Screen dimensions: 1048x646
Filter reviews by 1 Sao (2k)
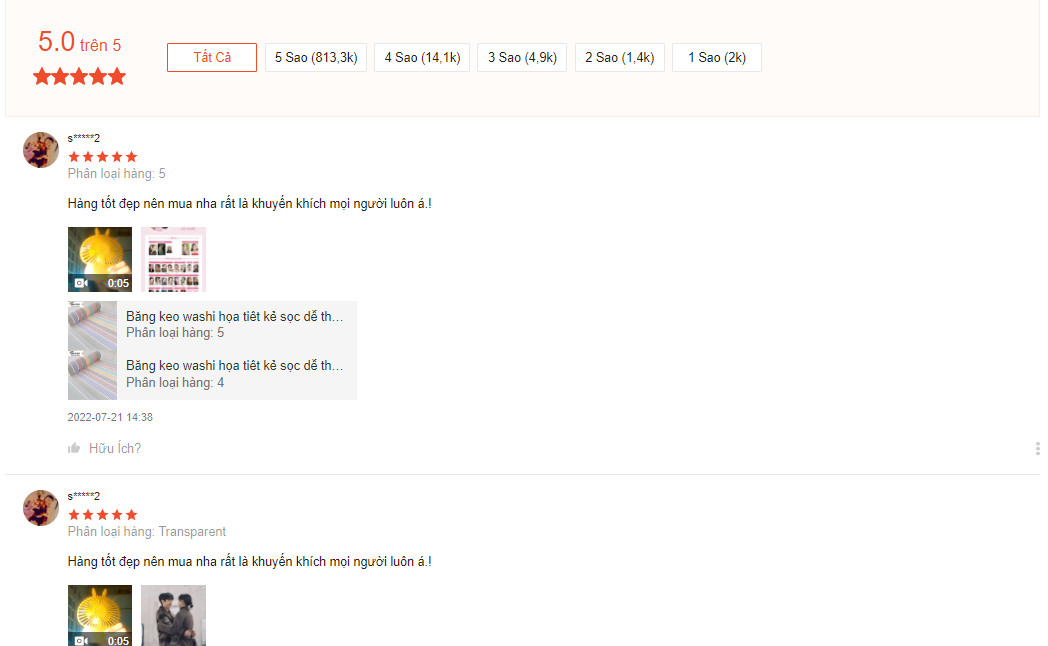716,58
